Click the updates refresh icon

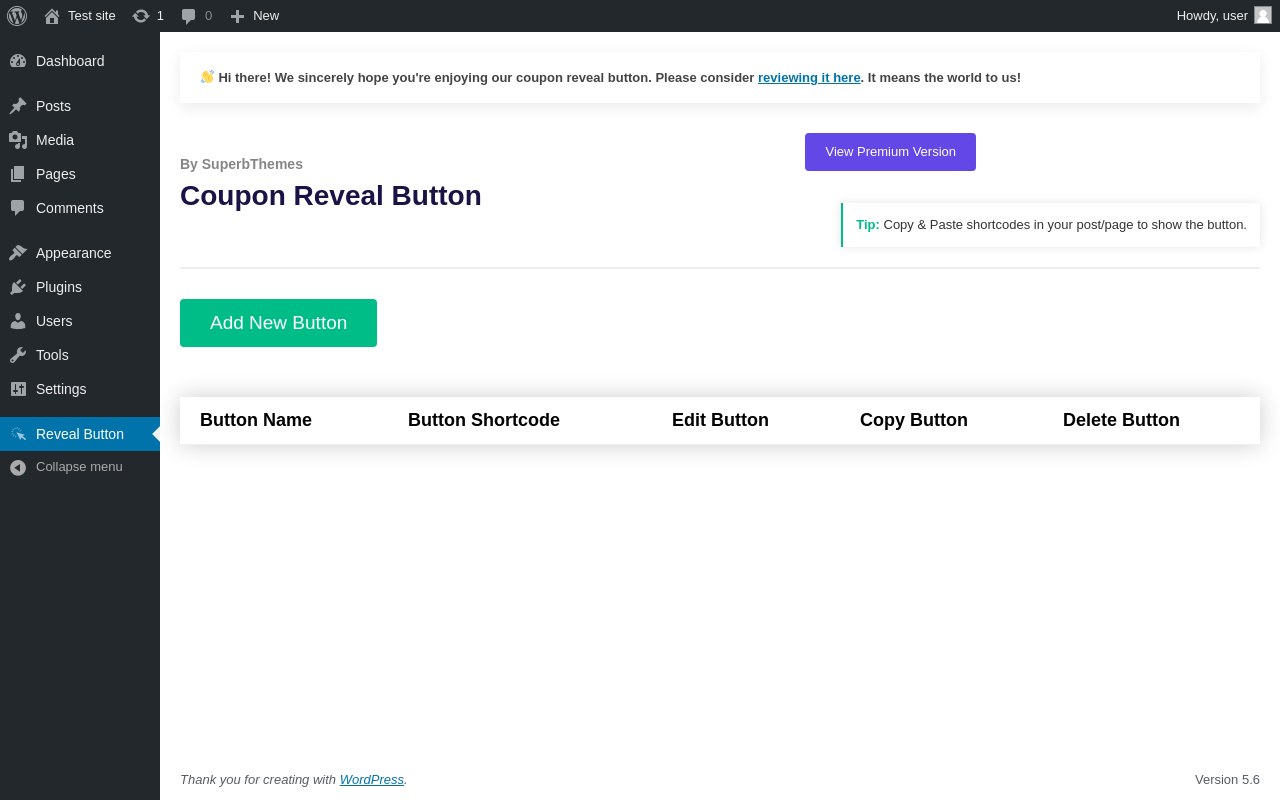click(141, 16)
